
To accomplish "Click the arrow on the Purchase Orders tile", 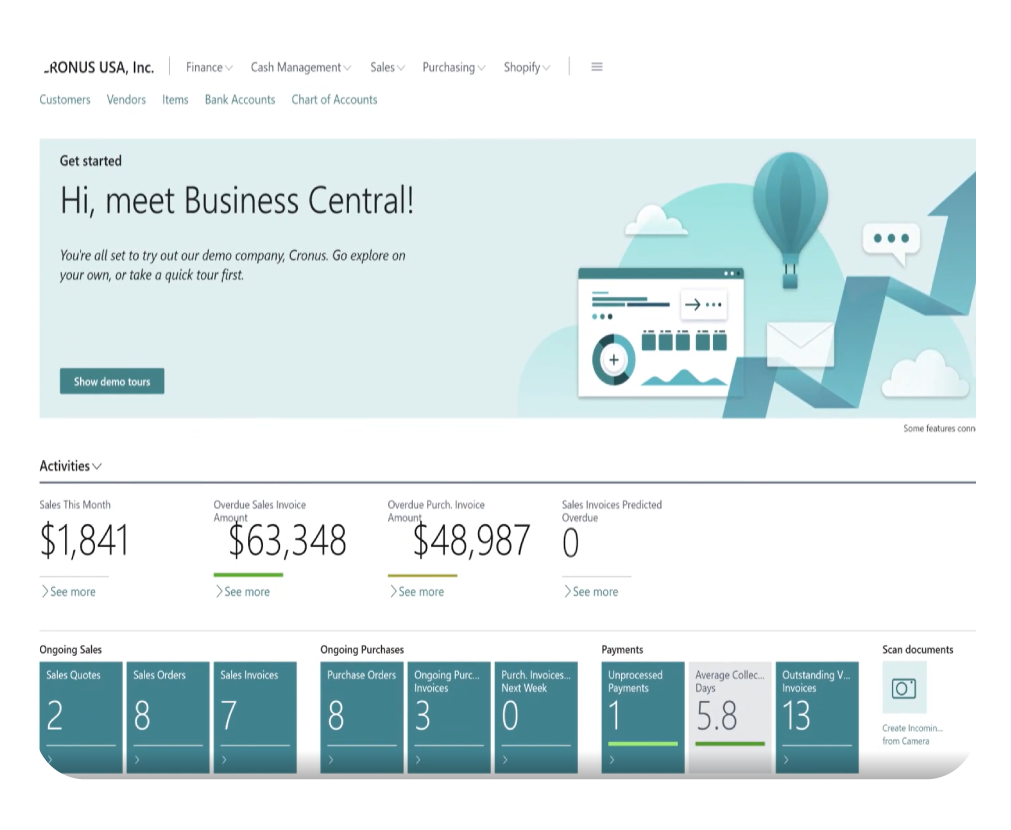I will tap(331, 760).
